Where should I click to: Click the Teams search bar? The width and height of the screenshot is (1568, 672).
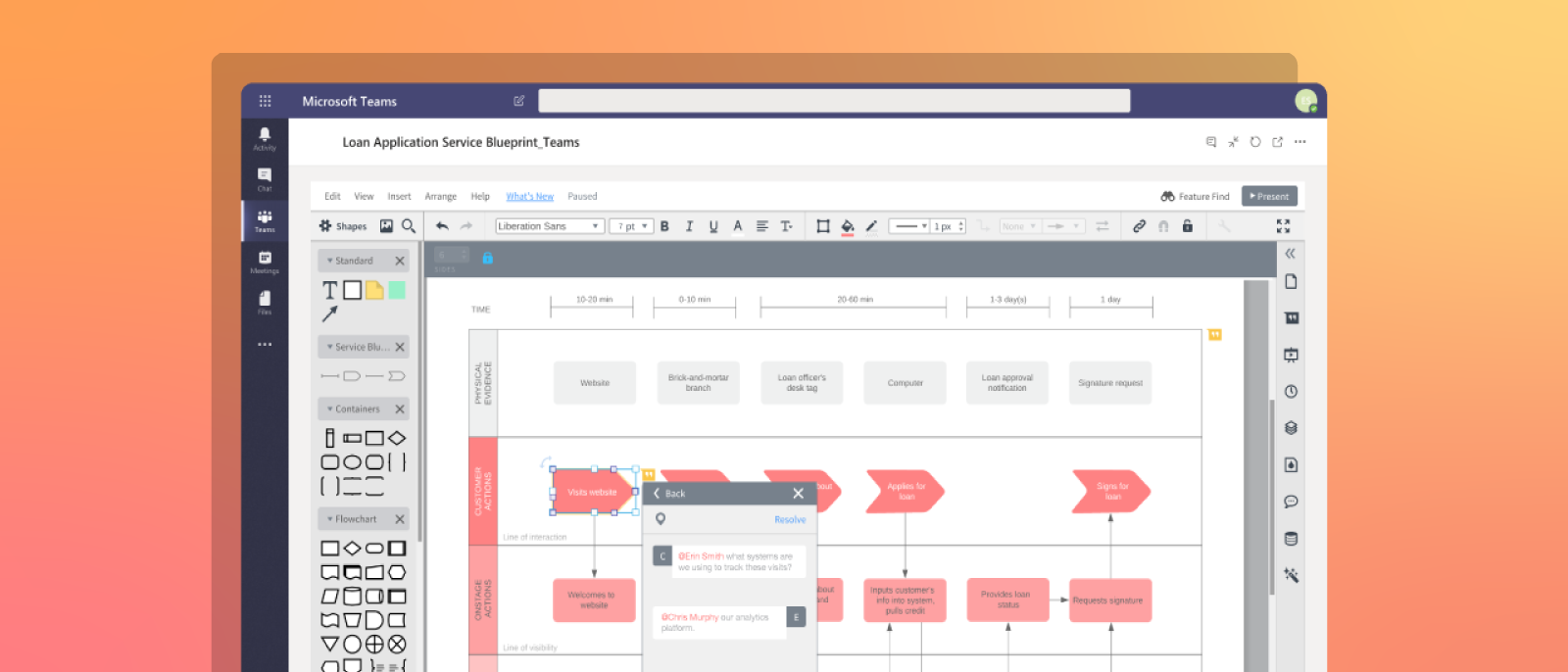coord(834,101)
